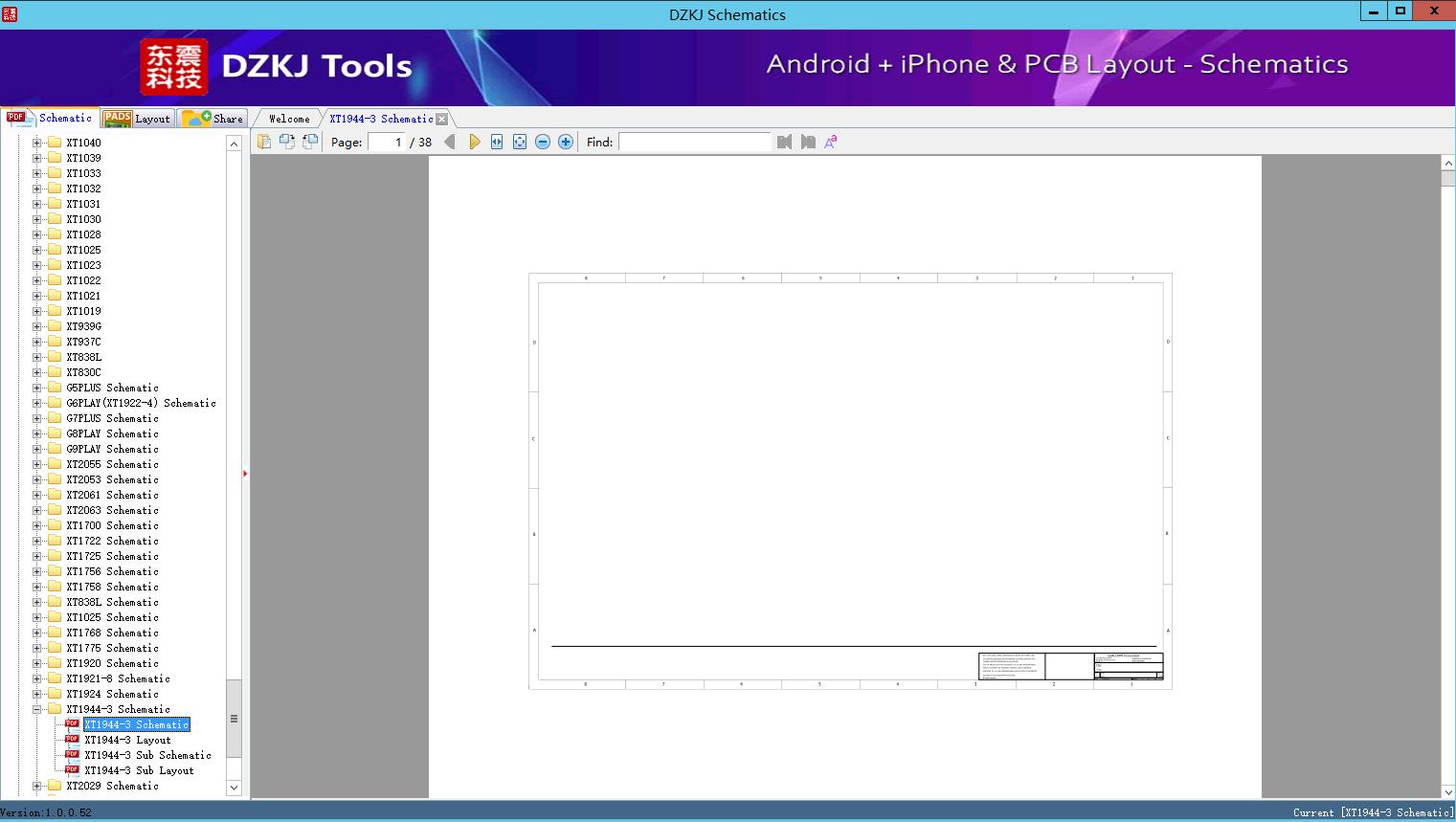Select the XT1768 Schematic folder
This screenshot has width=1456, height=822.
[x=112, y=633]
